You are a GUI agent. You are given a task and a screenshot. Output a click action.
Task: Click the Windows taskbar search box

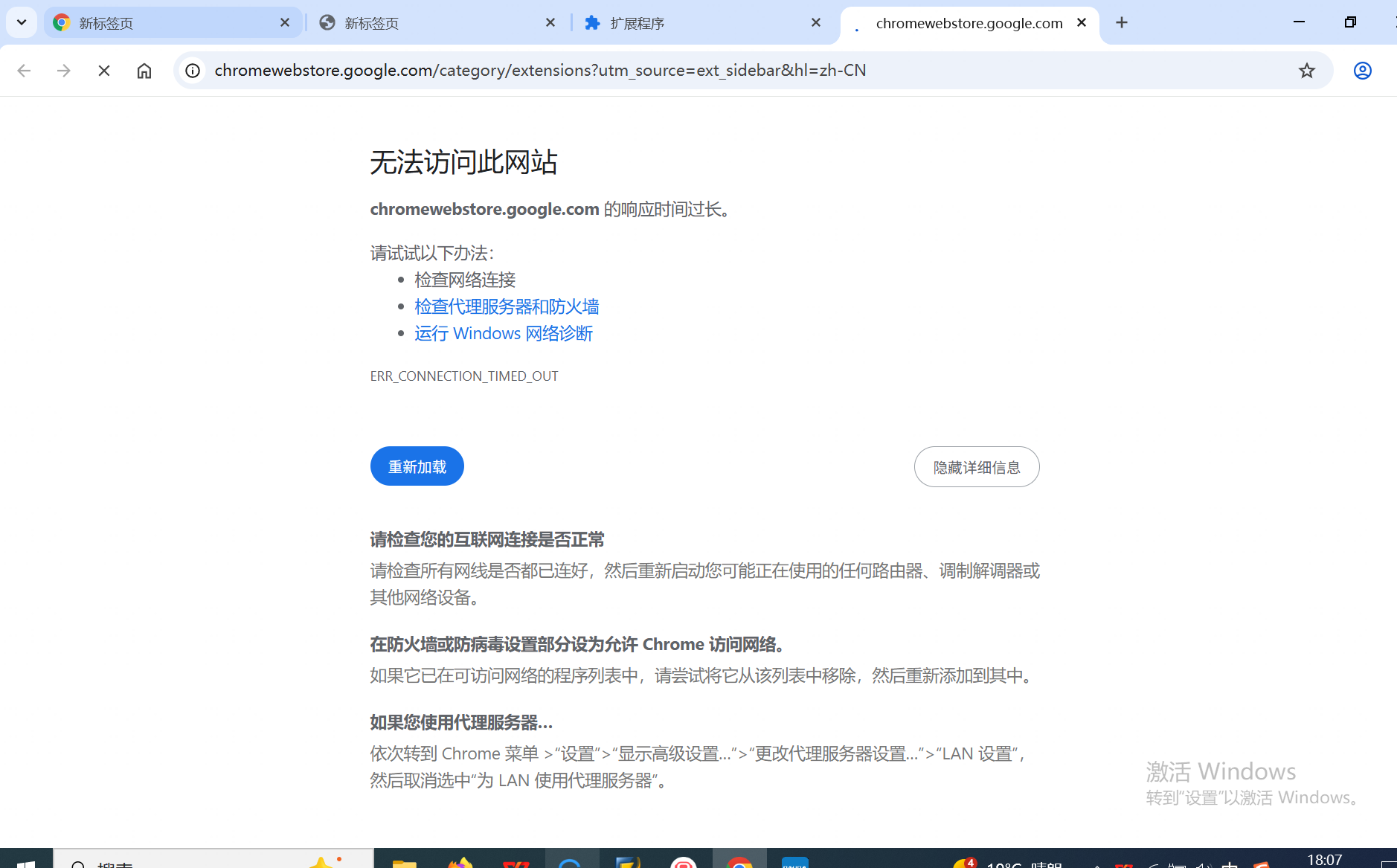(213, 859)
